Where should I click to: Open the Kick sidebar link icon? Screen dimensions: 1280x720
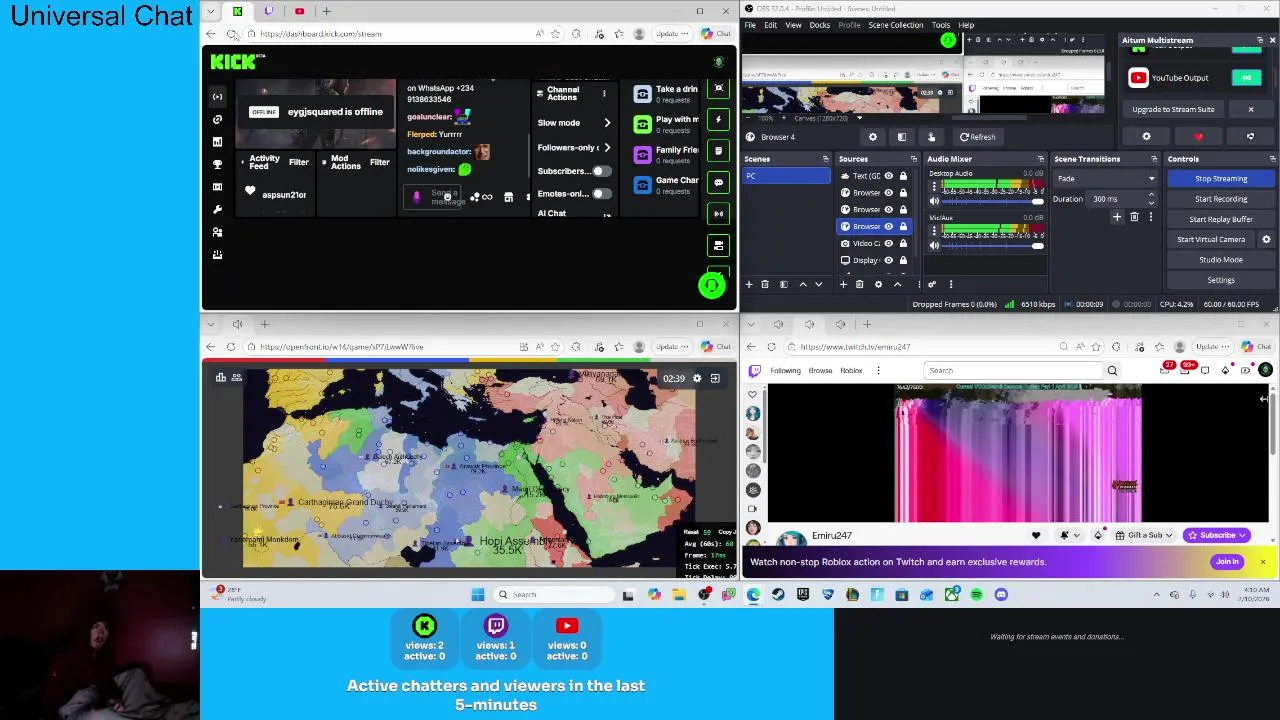217,119
